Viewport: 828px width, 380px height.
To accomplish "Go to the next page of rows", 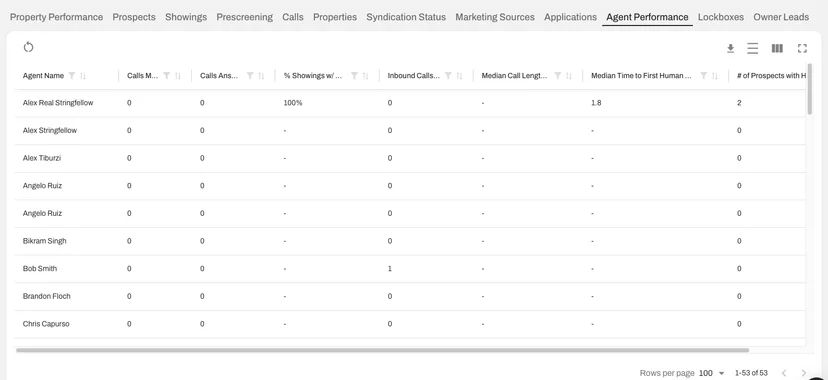I will point(804,373).
